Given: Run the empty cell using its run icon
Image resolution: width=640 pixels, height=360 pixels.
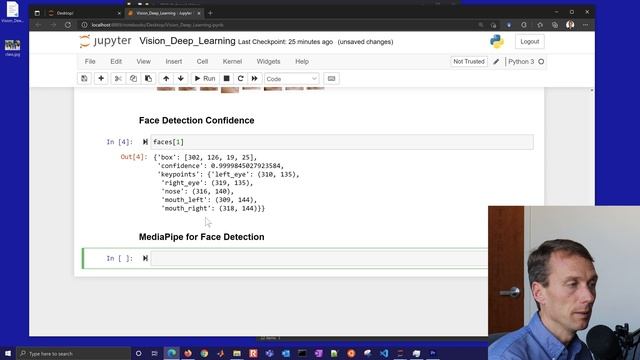Looking at the screenshot, I should (x=145, y=258).
